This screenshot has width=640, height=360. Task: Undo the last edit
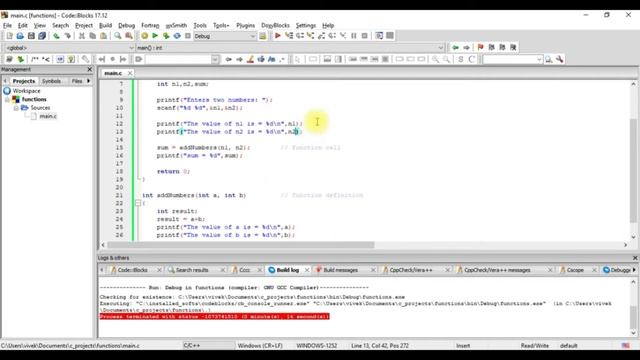pyautogui.click(x=56, y=36)
